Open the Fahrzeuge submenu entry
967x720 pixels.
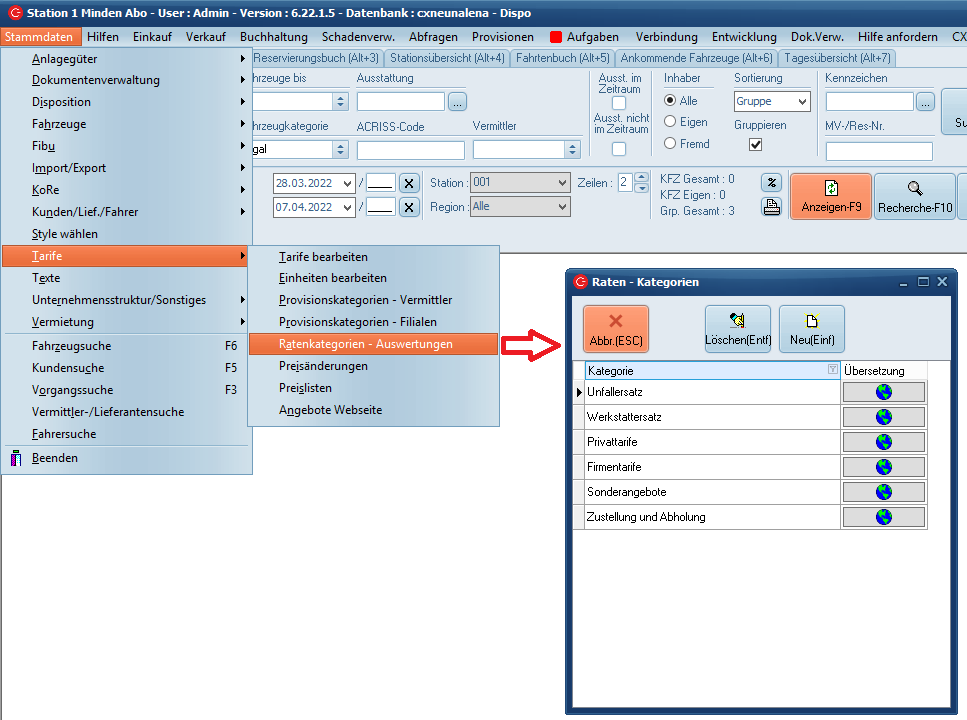(59, 124)
